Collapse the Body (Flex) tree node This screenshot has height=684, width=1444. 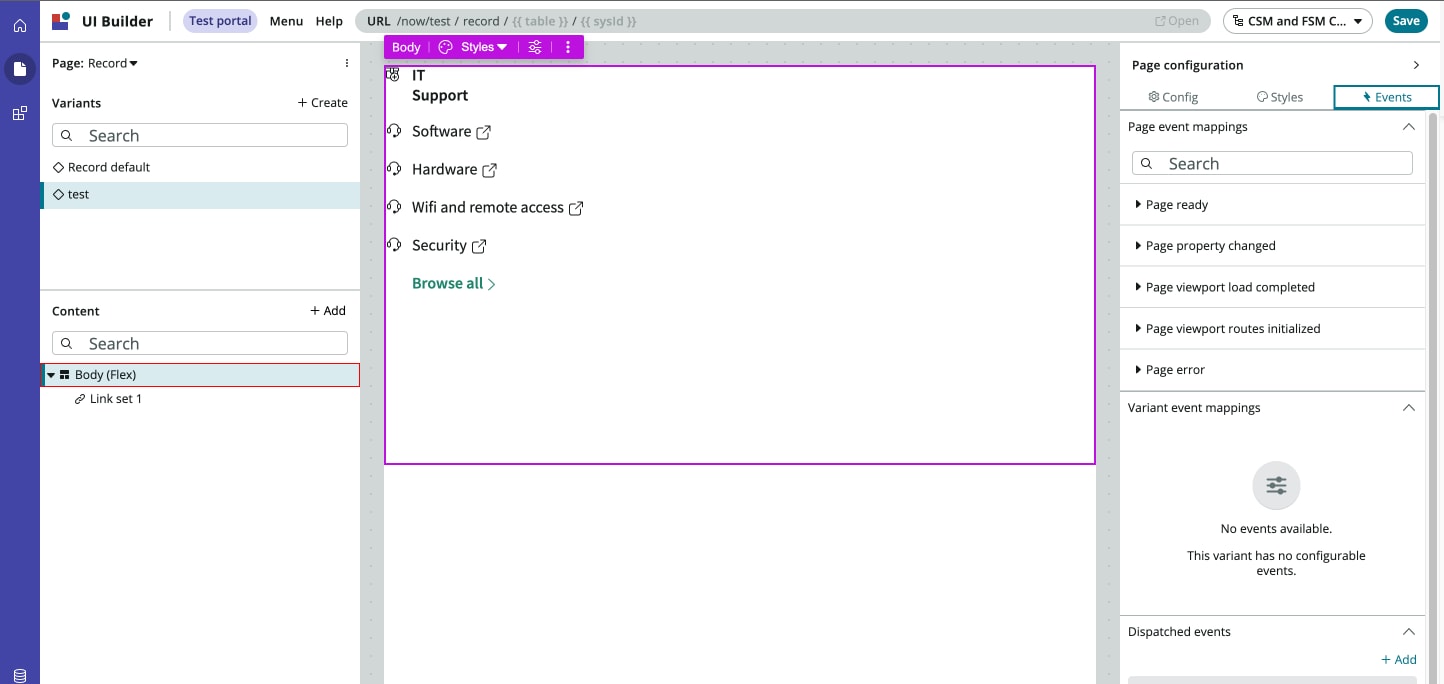point(51,375)
